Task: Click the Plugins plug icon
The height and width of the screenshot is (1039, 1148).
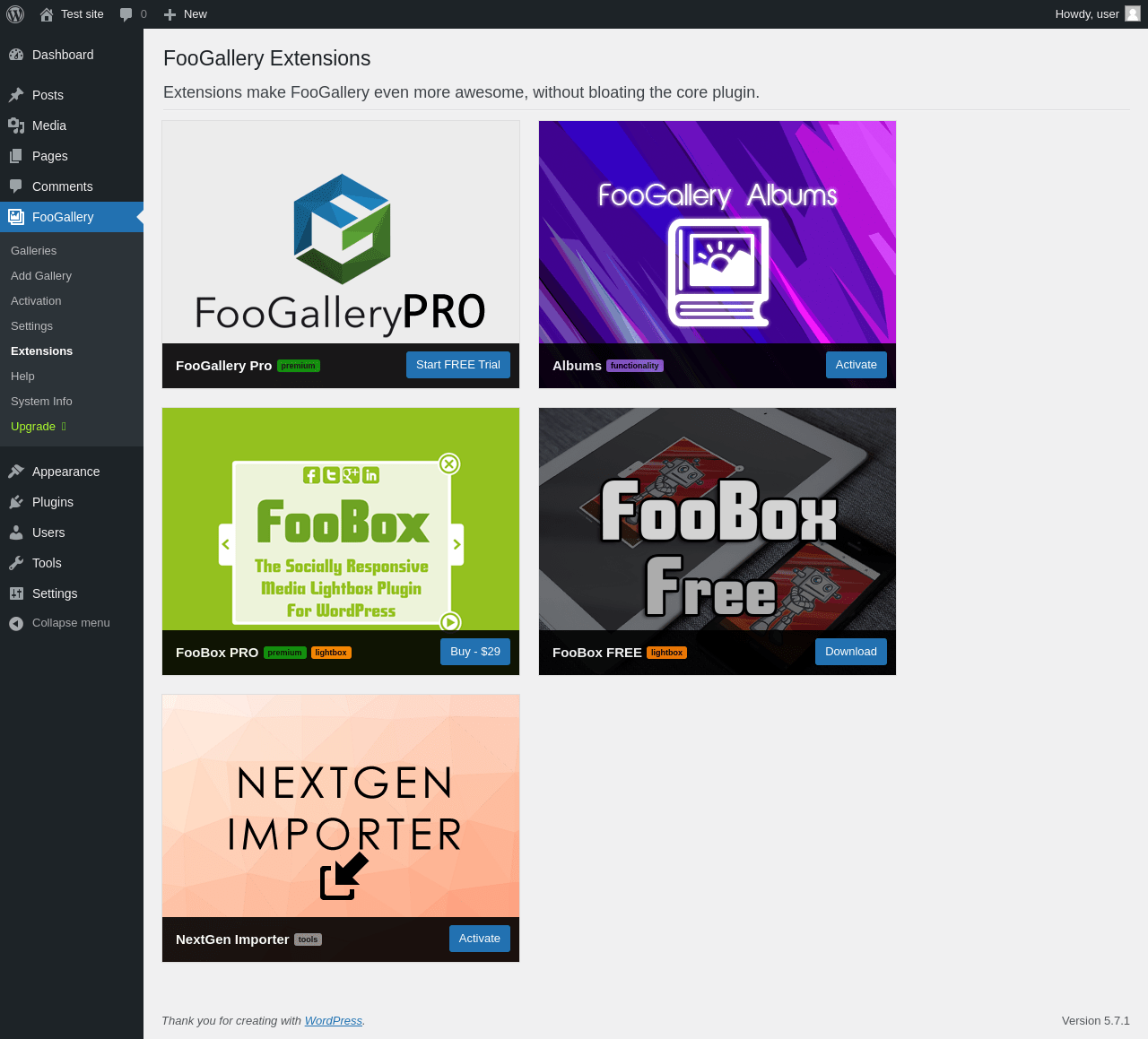Action: [16, 502]
